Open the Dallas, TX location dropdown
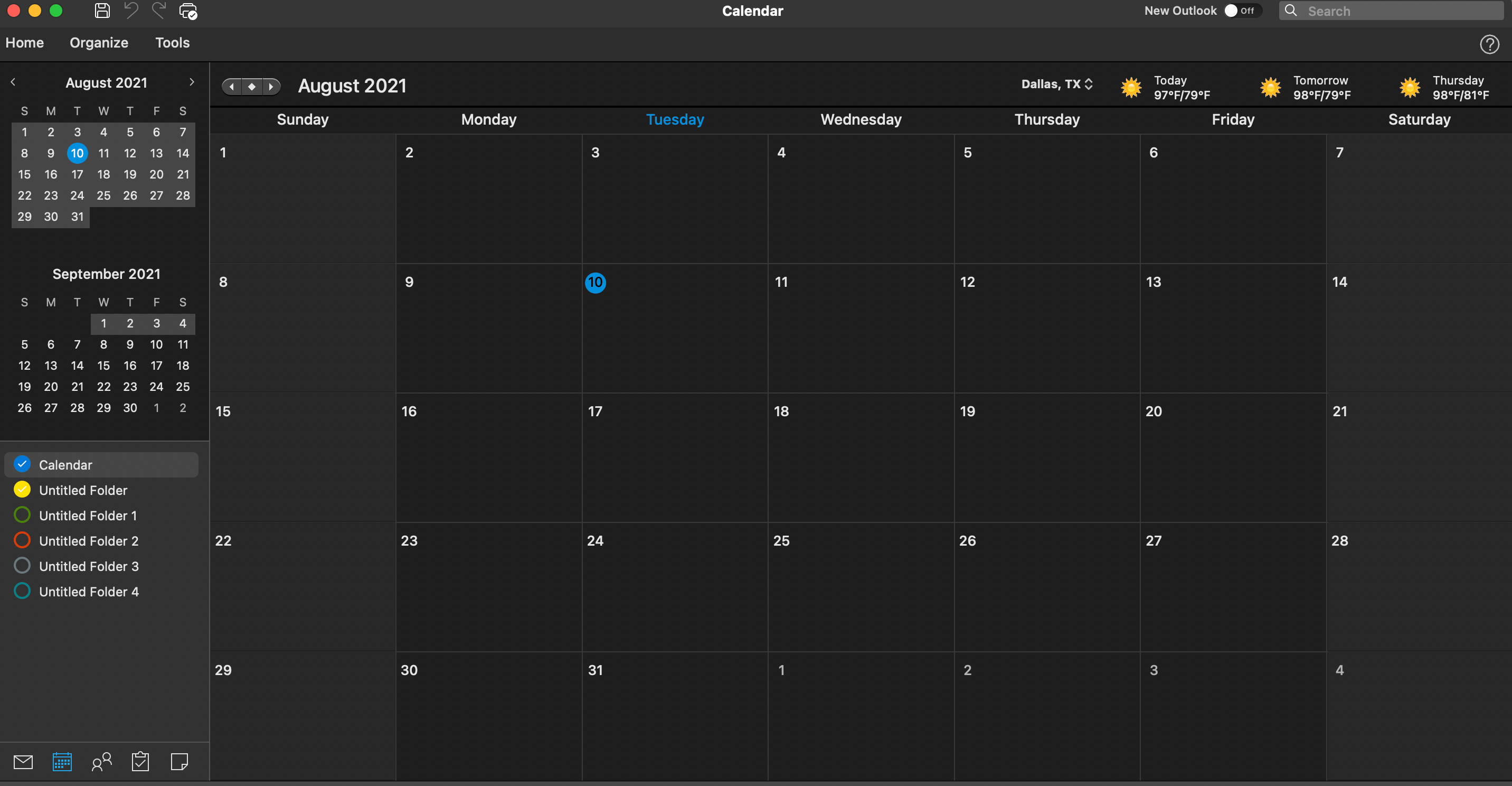1512x786 pixels. [x=1056, y=84]
